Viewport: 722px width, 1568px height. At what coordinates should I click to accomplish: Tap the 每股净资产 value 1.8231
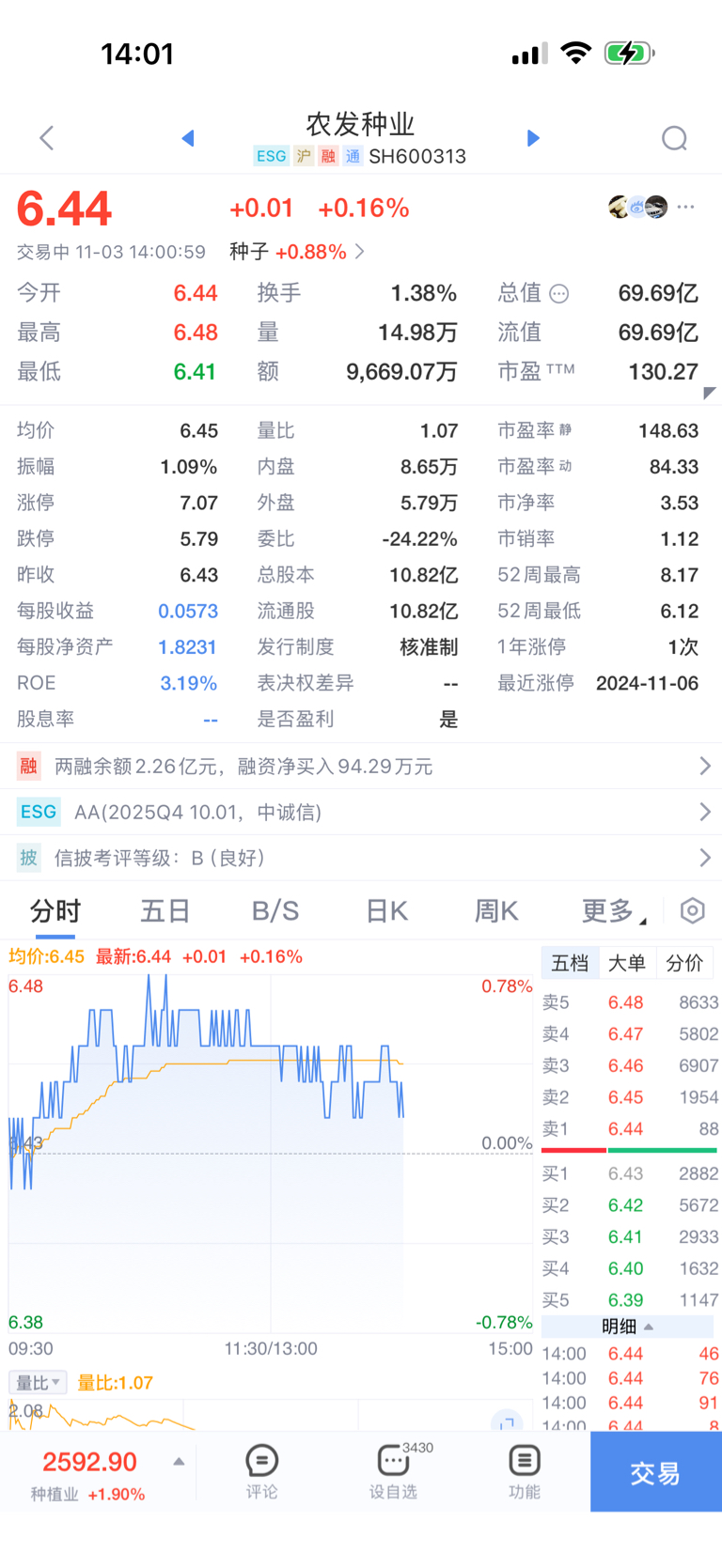click(188, 647)
